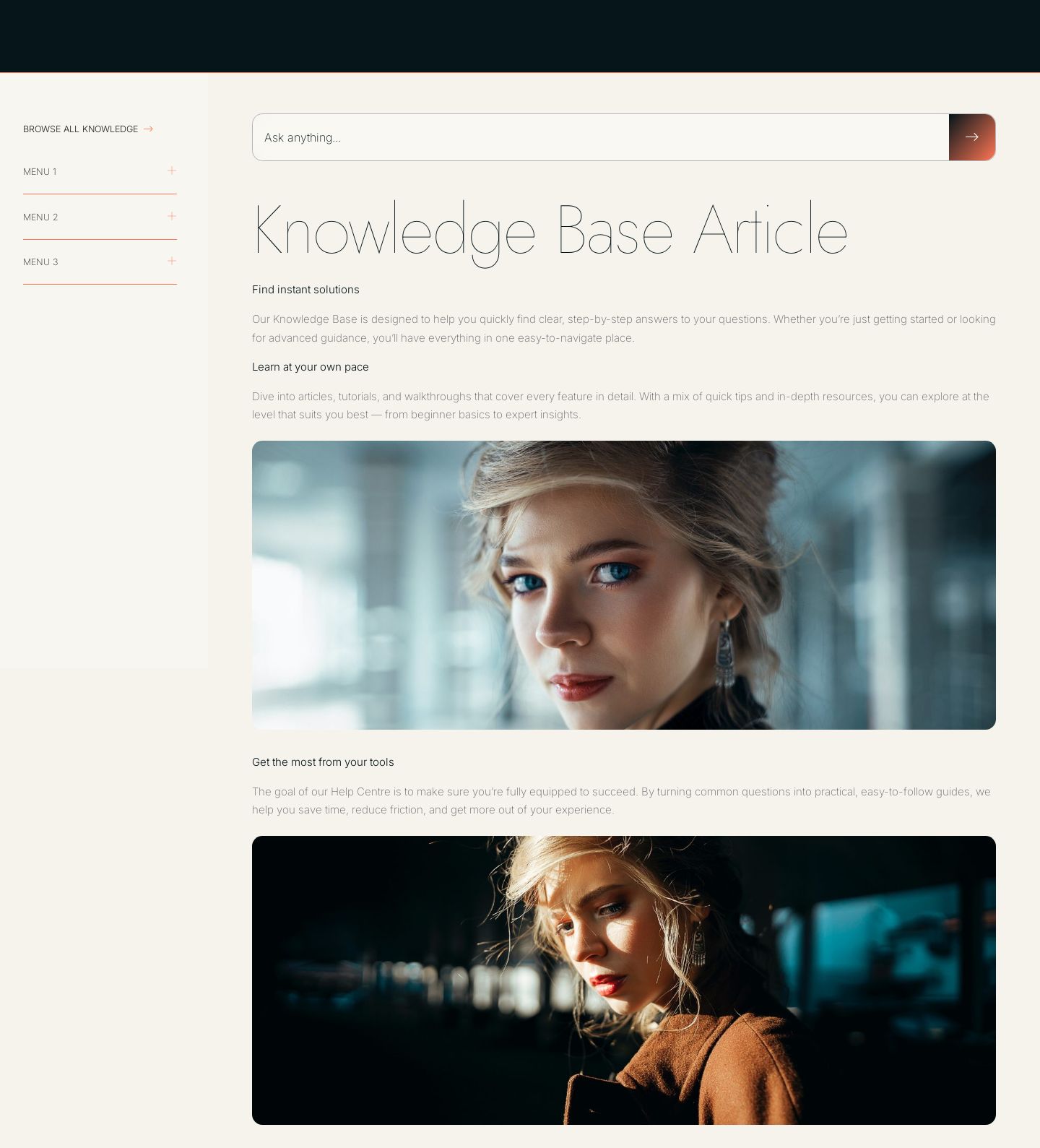Click the paragraph about the Help Centre goal
1040x1148 pixels.
[621, 800]
